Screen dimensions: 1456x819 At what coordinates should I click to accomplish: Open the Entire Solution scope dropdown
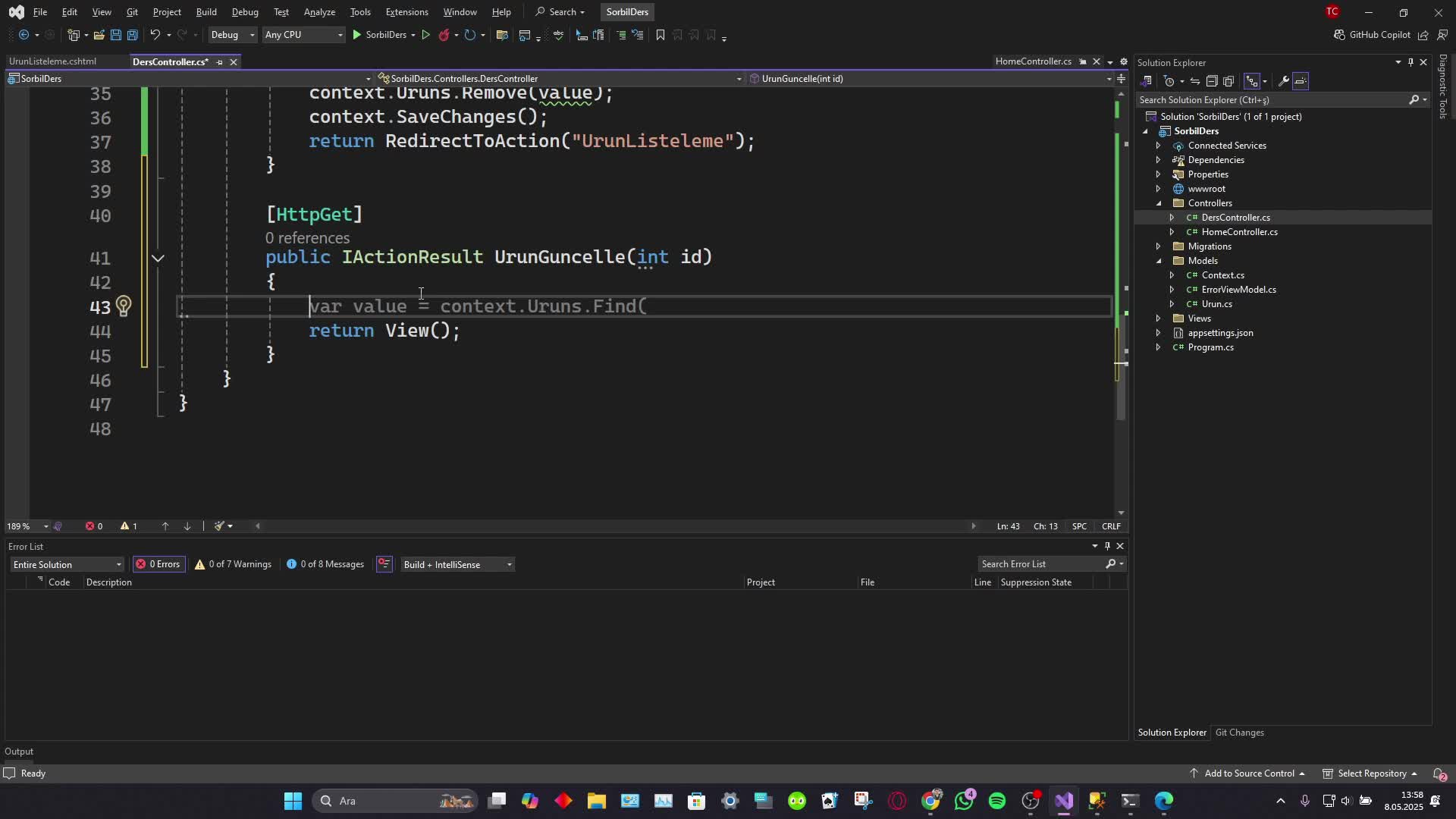point(67,564)
